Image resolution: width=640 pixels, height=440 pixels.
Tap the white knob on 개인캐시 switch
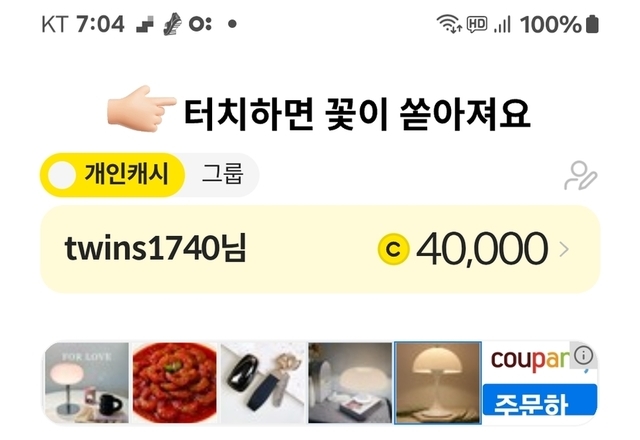point(62,175)
